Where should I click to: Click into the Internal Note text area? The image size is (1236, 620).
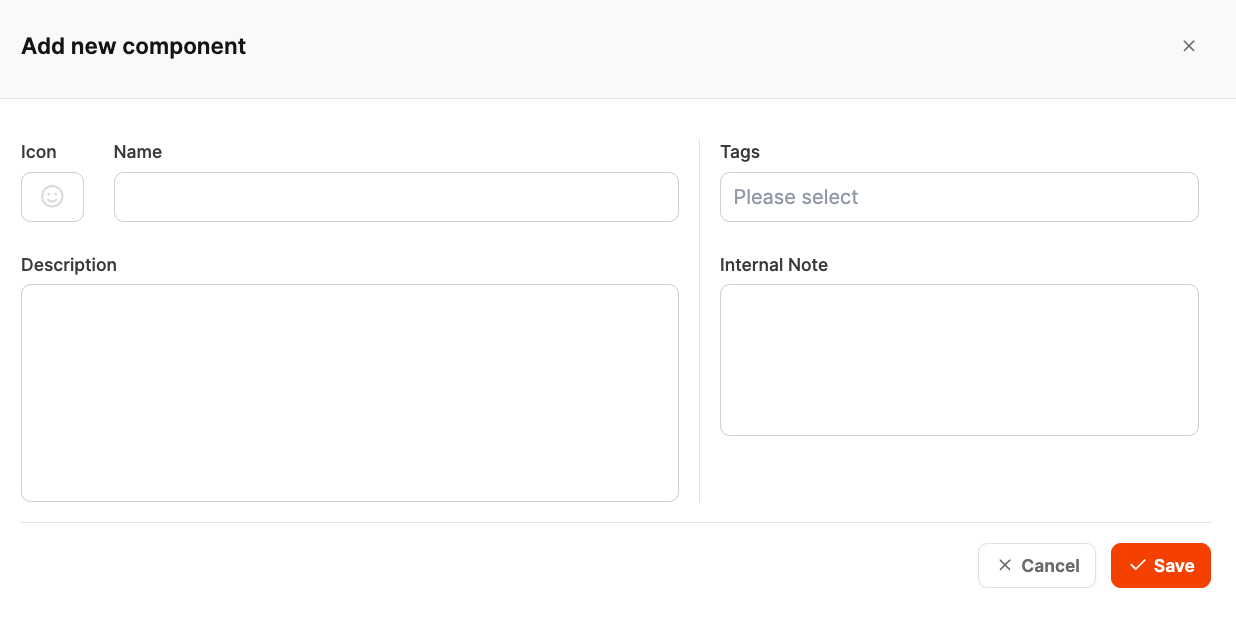coord(958,359)
